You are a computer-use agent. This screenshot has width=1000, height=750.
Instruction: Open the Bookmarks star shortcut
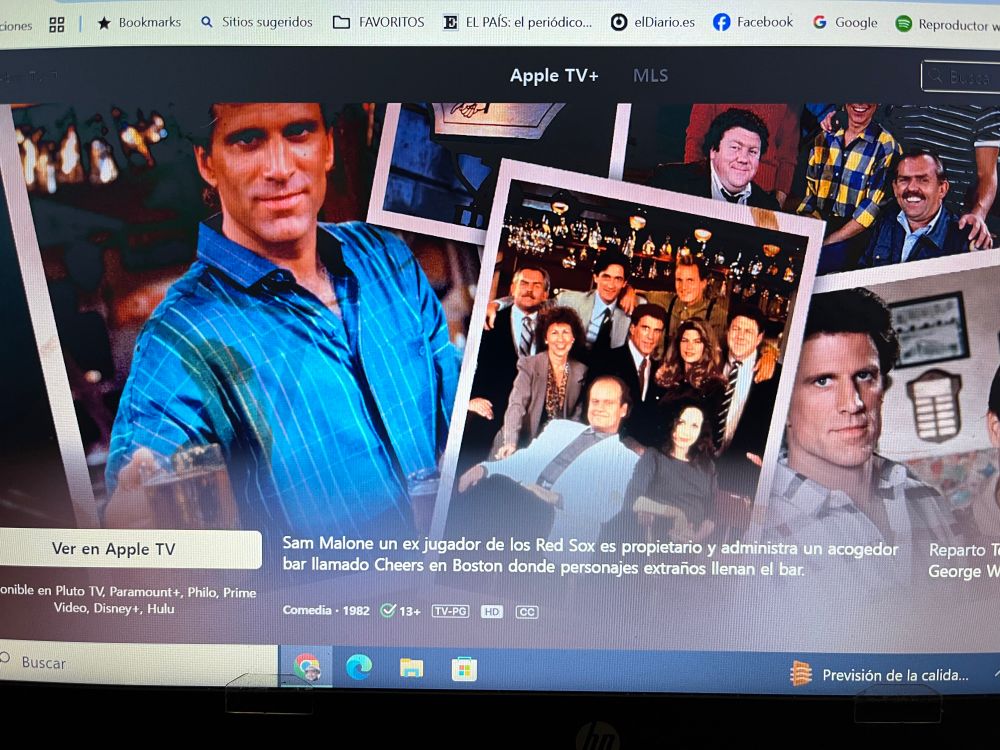pos(139,23)
